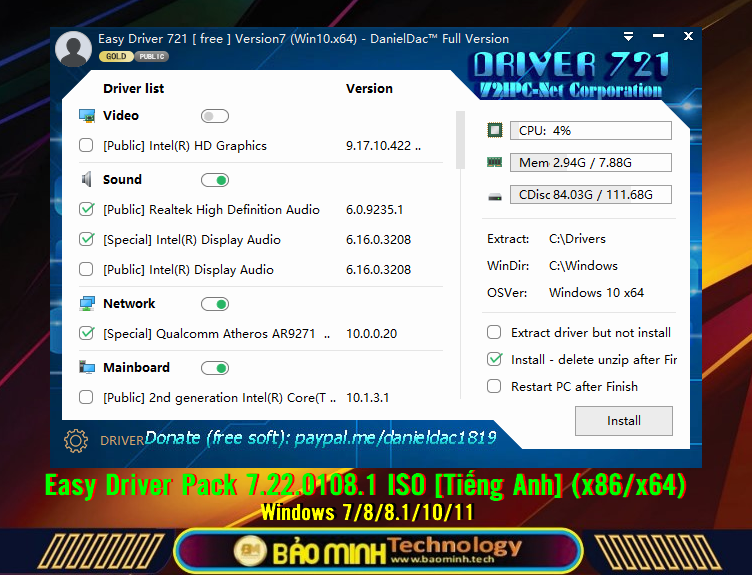Click the CPU usage field

click(590, 130)
